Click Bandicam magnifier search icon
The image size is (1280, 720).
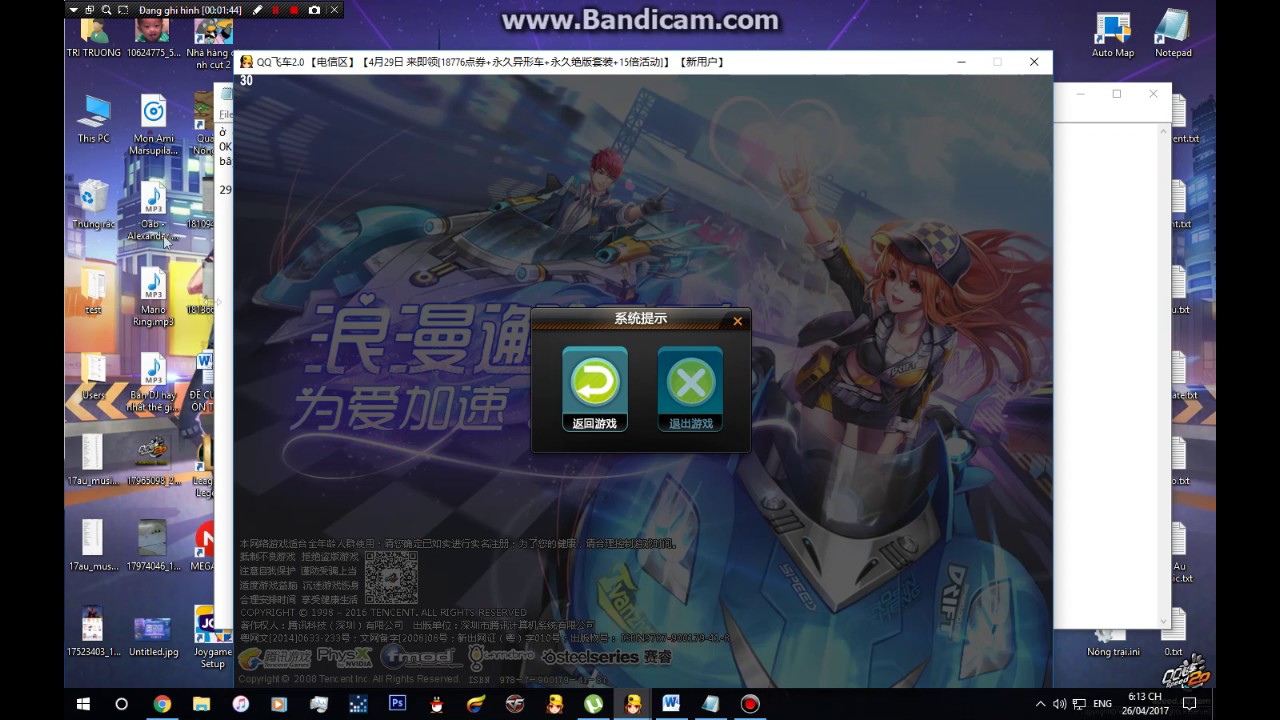(105, 10)
